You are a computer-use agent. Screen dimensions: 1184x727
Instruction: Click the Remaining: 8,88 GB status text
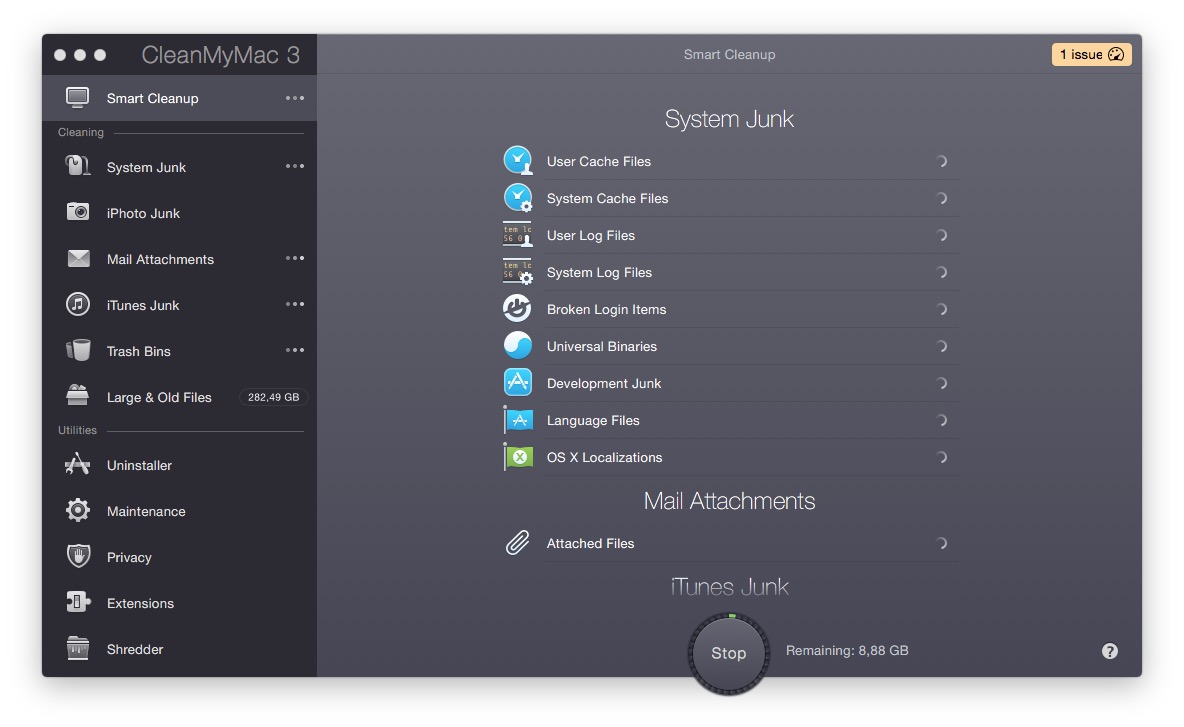tap(847, 651)
